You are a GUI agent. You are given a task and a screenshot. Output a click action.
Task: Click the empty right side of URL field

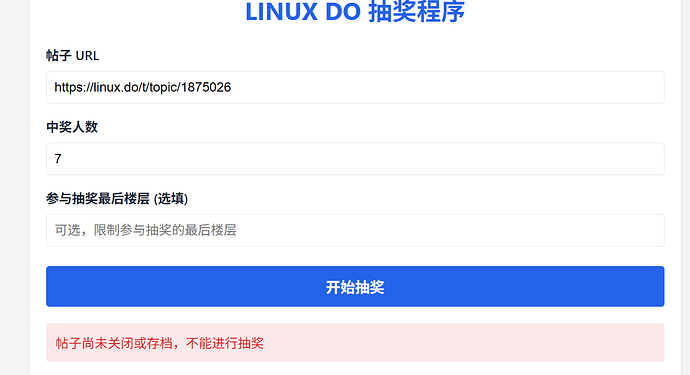(x=484, y=88)
